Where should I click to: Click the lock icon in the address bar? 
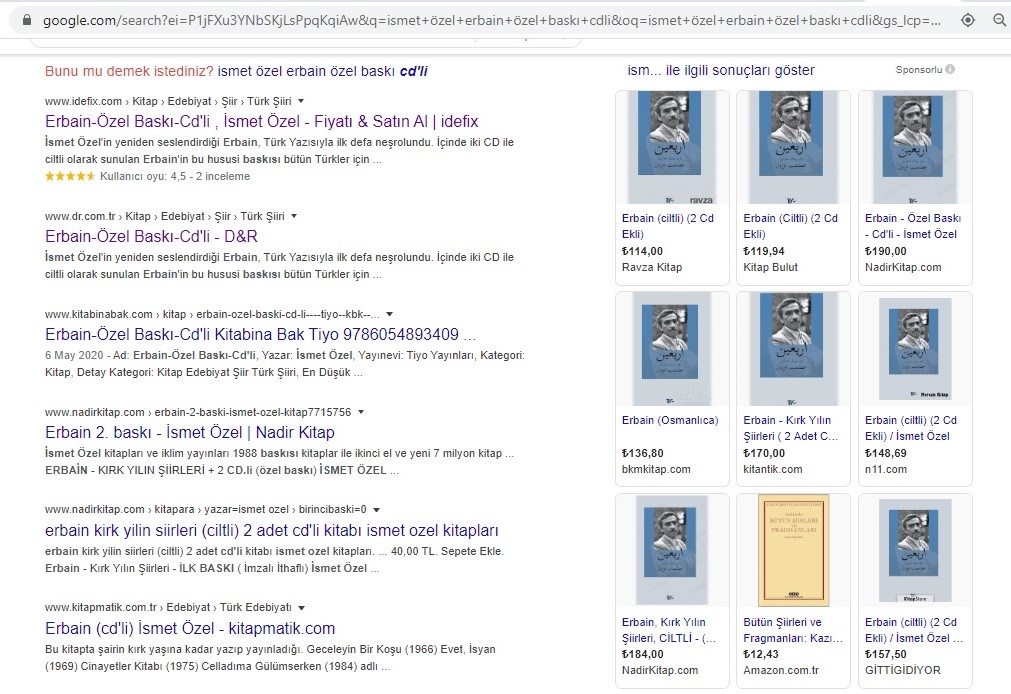coord(26,20)
